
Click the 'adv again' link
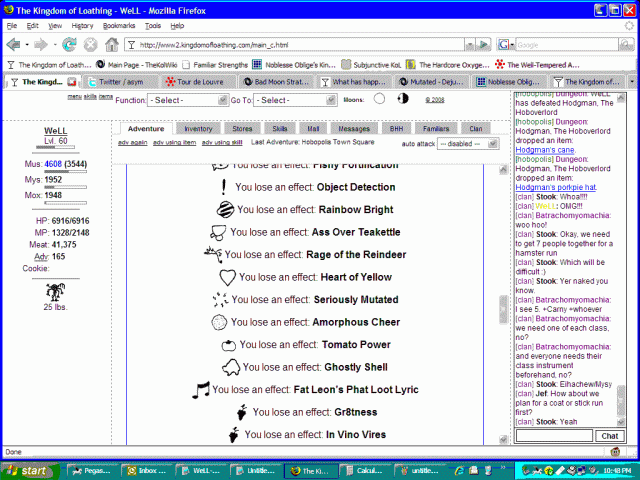[x=132, y=143]
